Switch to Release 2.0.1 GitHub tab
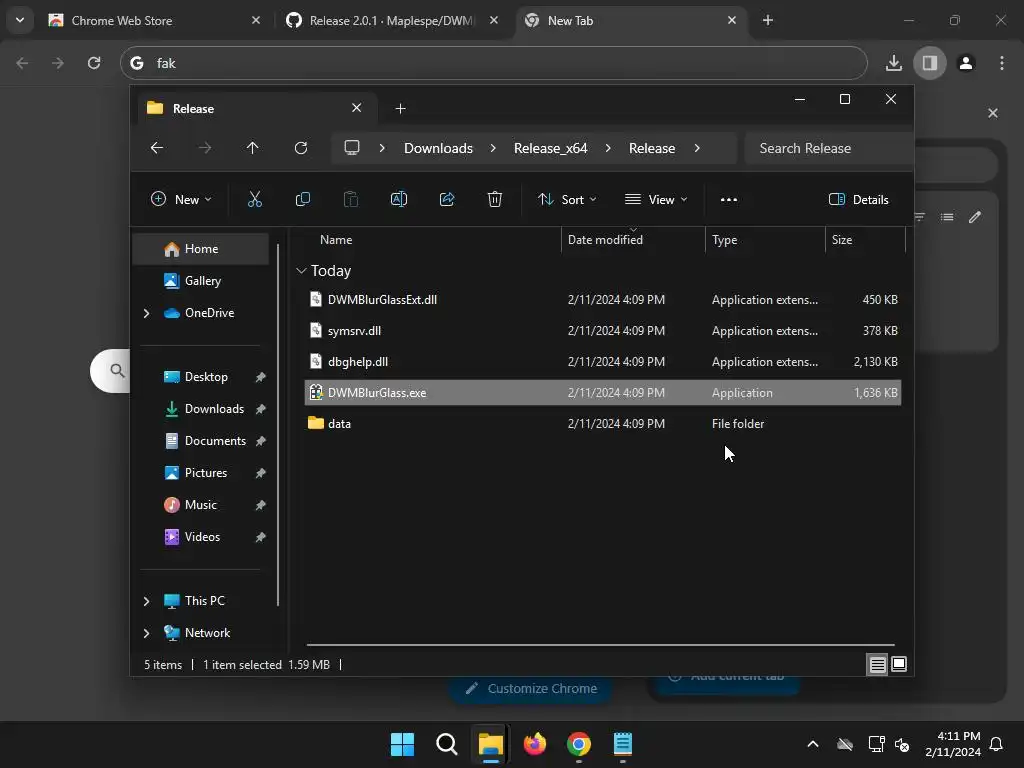 391,20
